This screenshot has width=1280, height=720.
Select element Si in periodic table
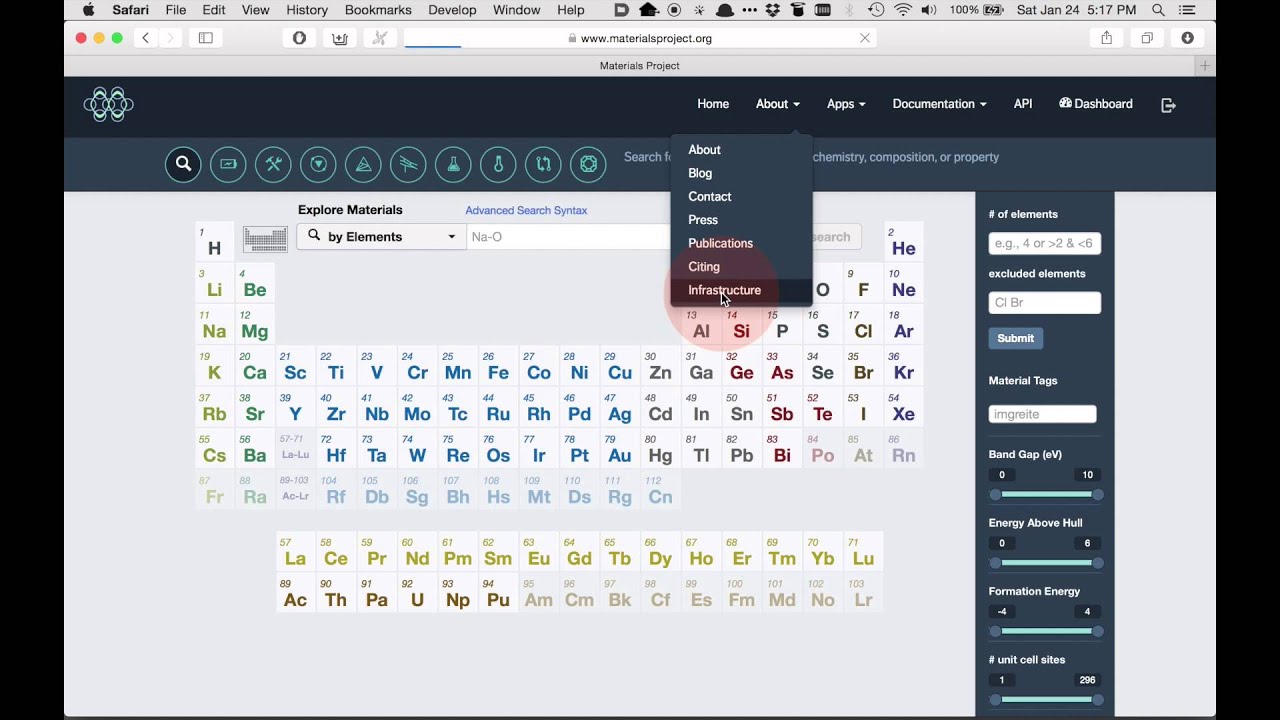(741, 325)
